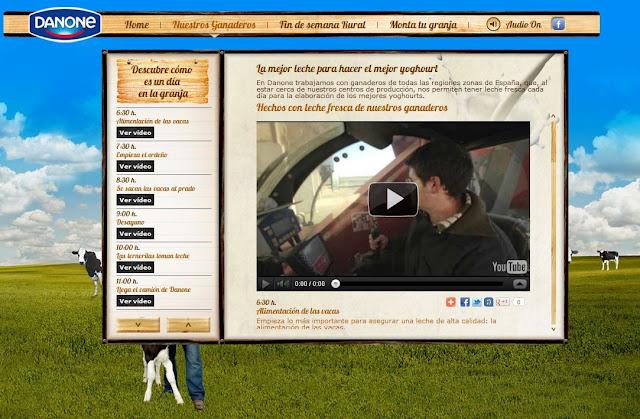Click Las terneritas toman leche title
This screenshot has width=640, height=419.
(x=153, y=256)
